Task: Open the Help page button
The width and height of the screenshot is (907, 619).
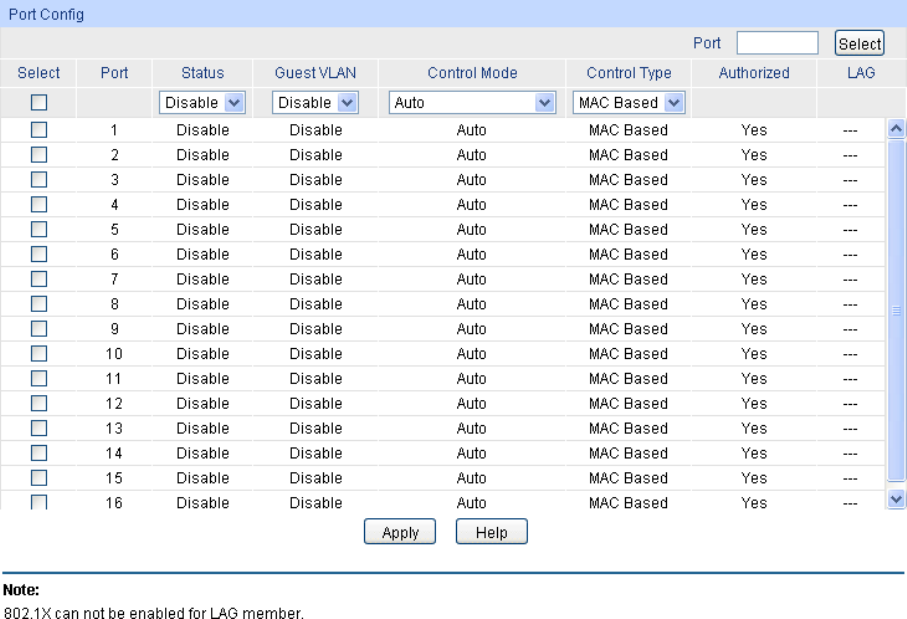Action: click(x=491, y=533)
